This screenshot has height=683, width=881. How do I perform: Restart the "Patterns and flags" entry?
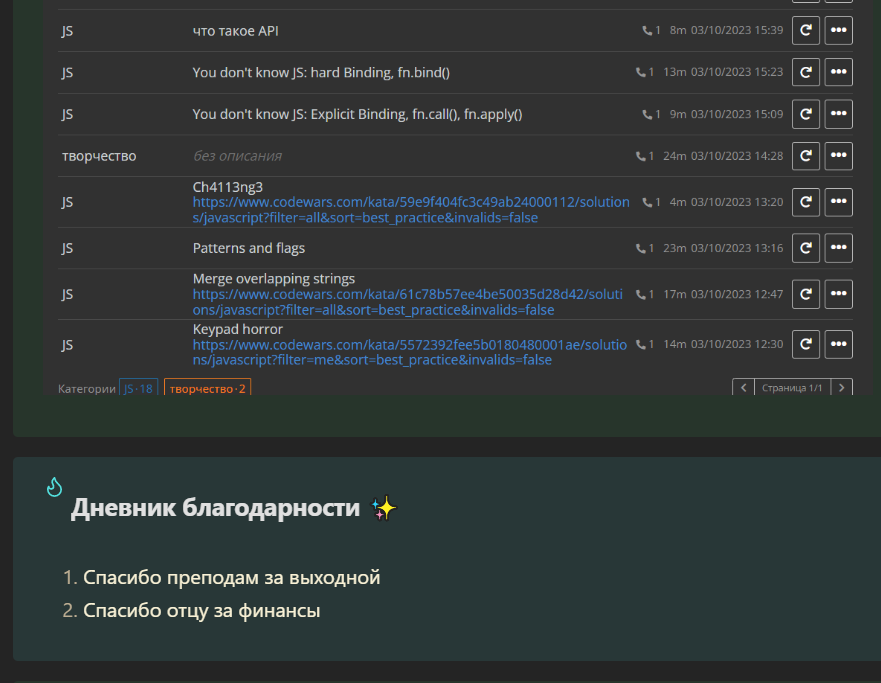pos(806,248)
